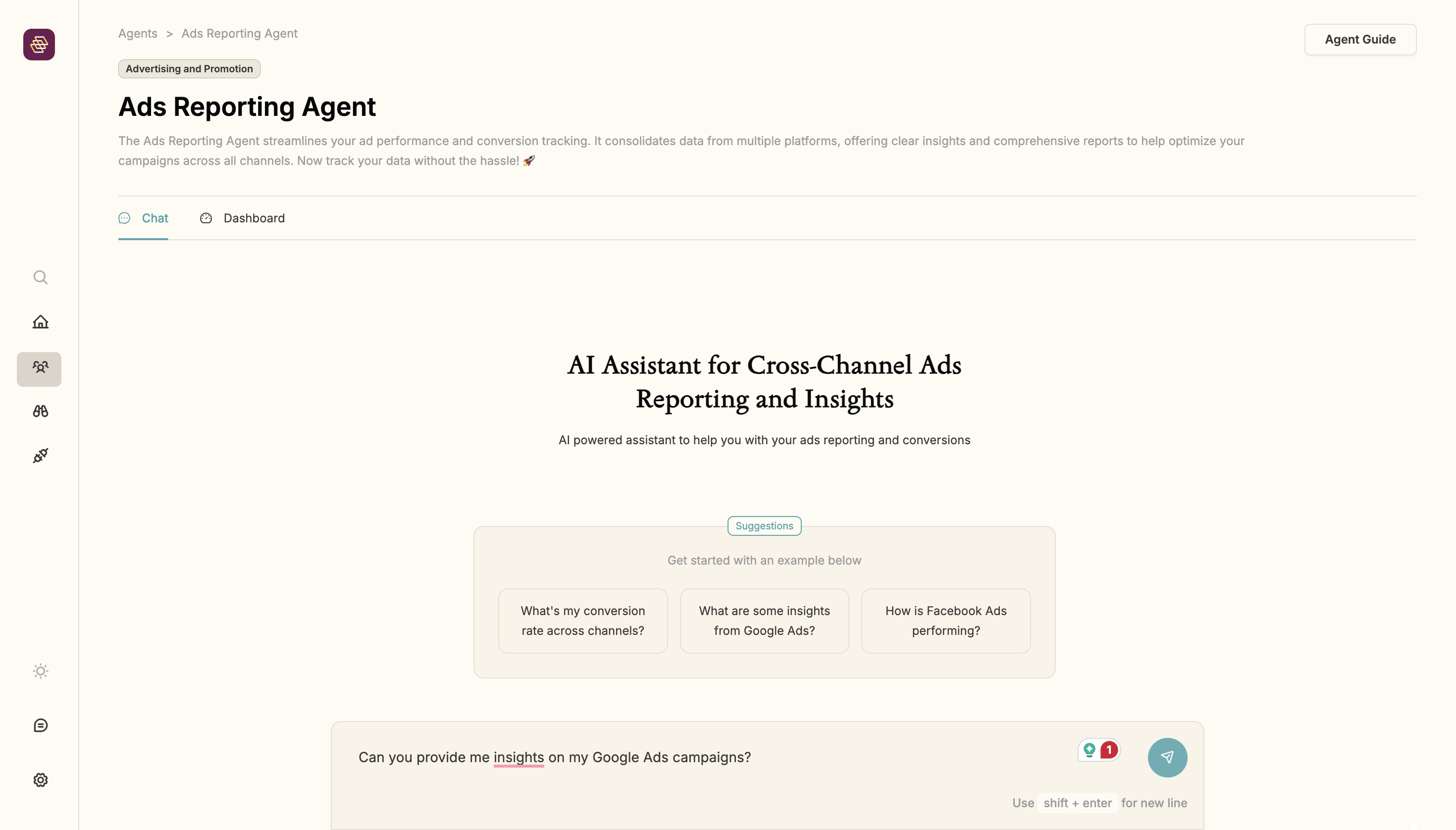Select "How is Facebook Ads performing?" suggestion

[945, 621]
